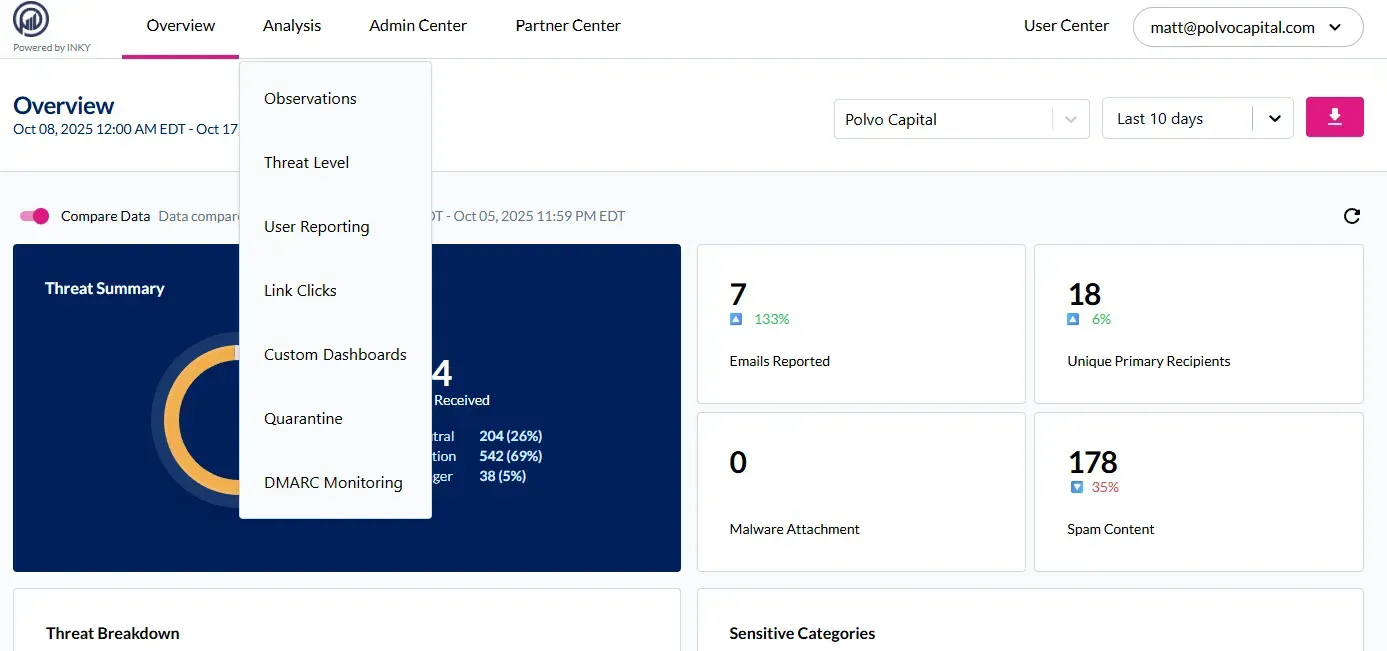The width and height of the screenshot is (1387, 651).
Task: Select Observations from the Analysis menu
Action: (310, 99)
